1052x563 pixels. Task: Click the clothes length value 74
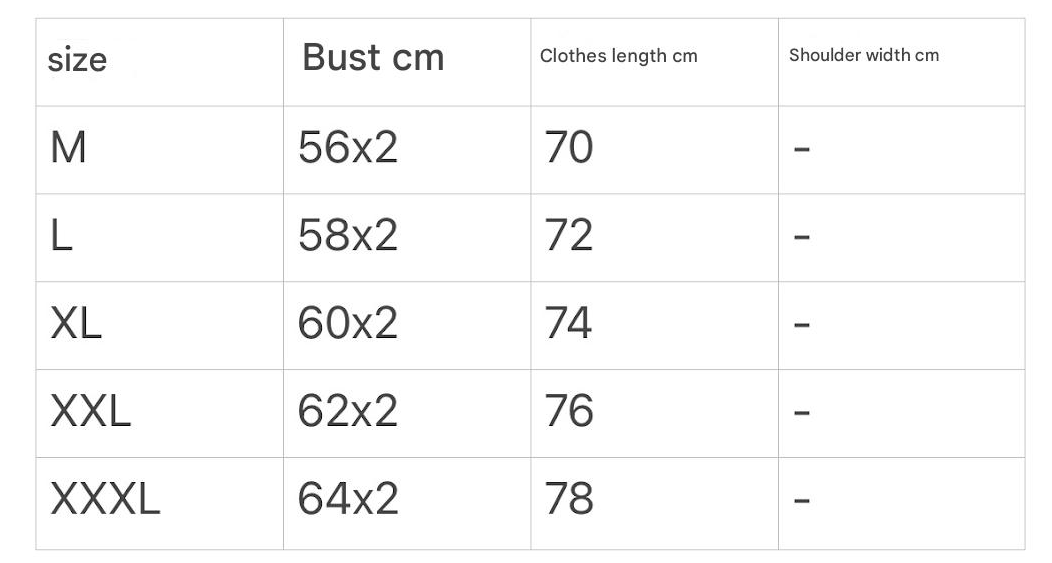(x=569, y=324)
